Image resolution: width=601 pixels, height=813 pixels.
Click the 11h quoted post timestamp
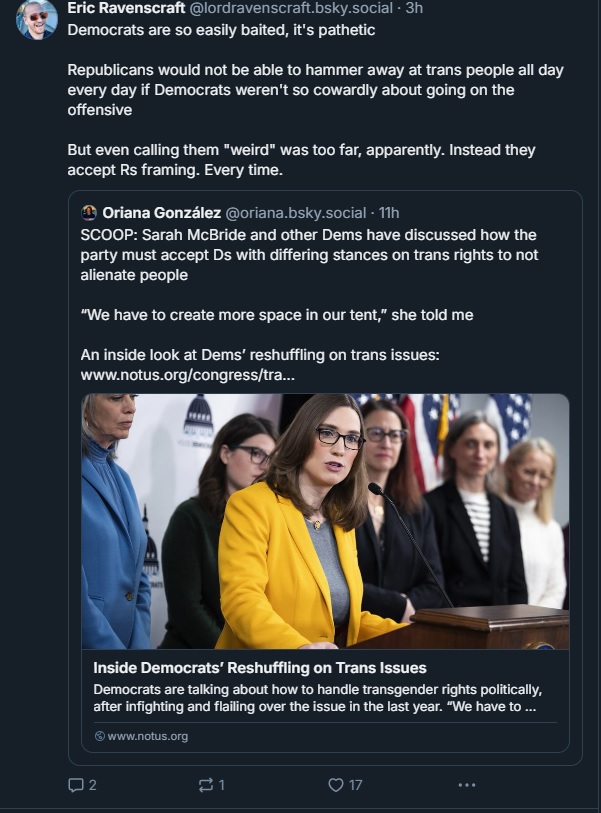tap(389, 212)
